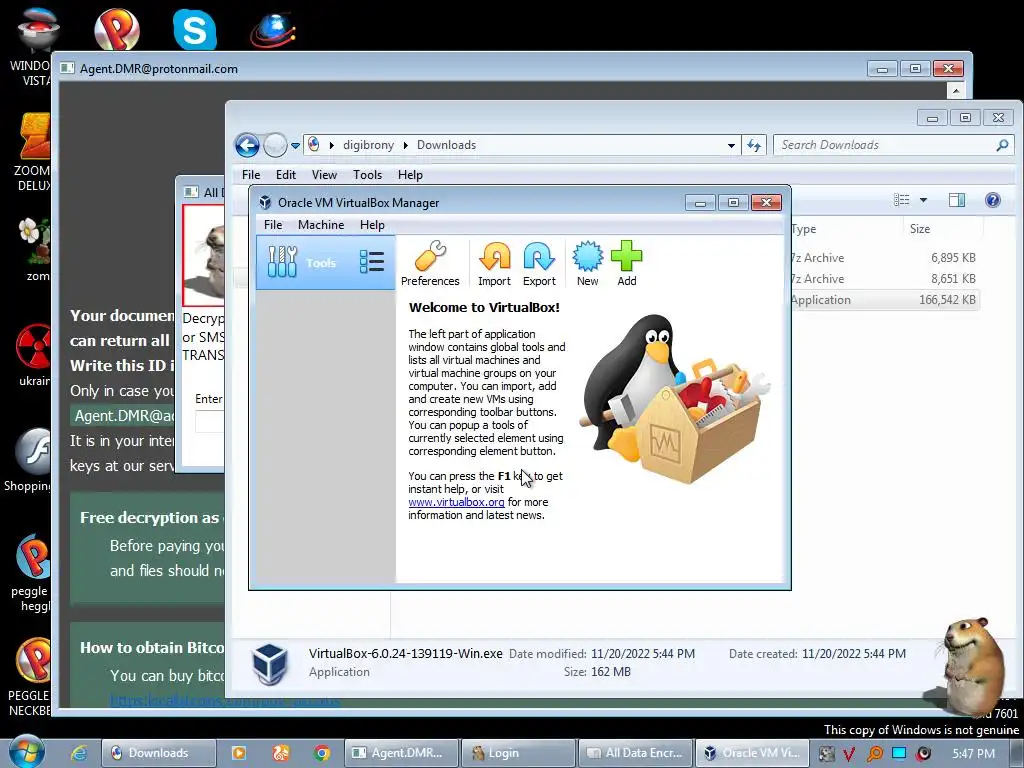Switch to Downloads taskbar button

(159, 753)
